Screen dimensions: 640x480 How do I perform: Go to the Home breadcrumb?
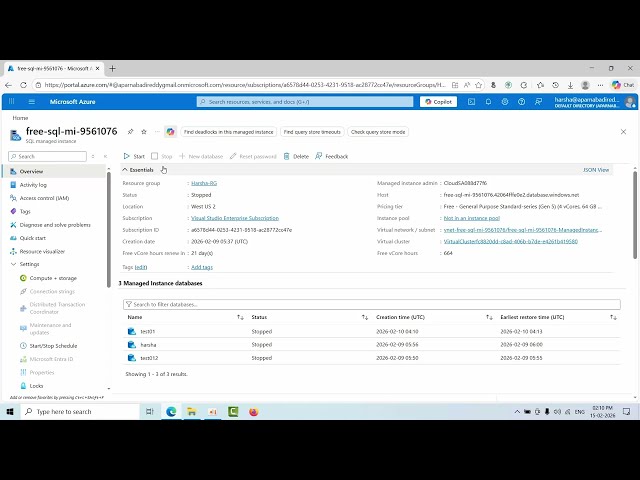(20, 118)
